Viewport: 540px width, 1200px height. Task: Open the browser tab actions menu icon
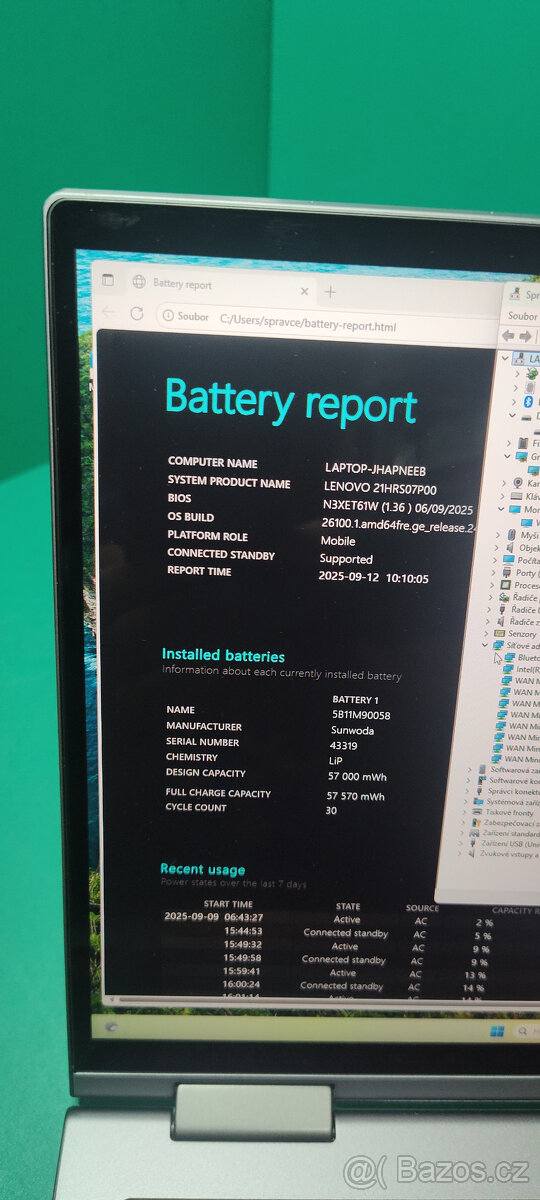pyautogui.click(x=108, y=281)
